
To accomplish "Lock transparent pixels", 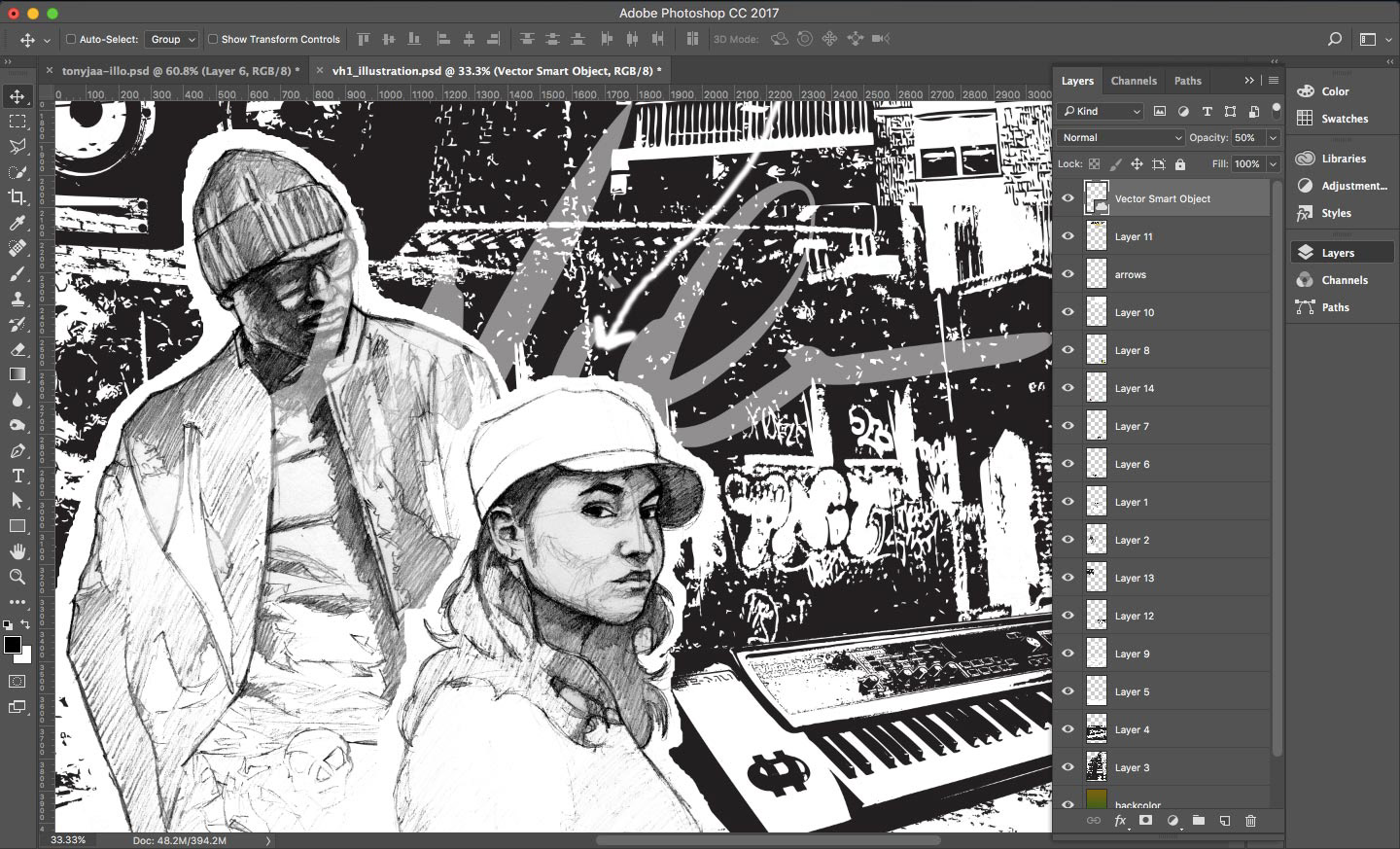I will coord(1094,164).
